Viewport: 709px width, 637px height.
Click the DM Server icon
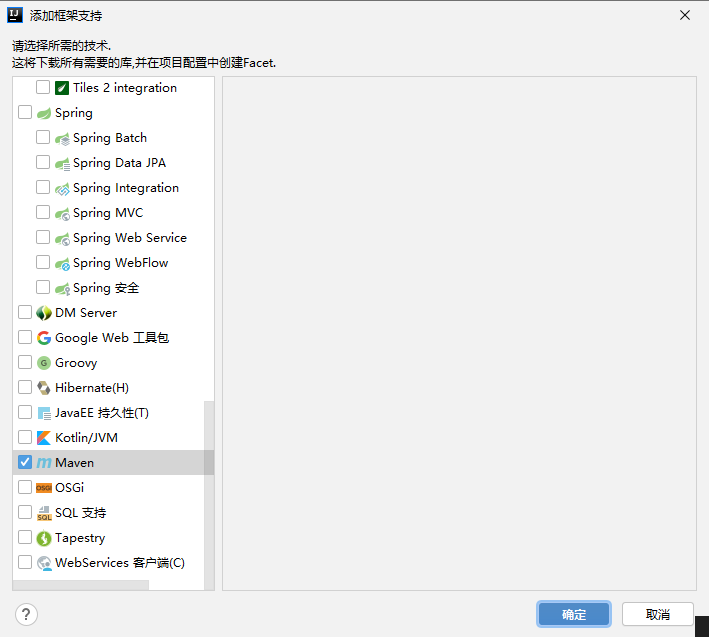pyautogui.click(x=44, y=313)
